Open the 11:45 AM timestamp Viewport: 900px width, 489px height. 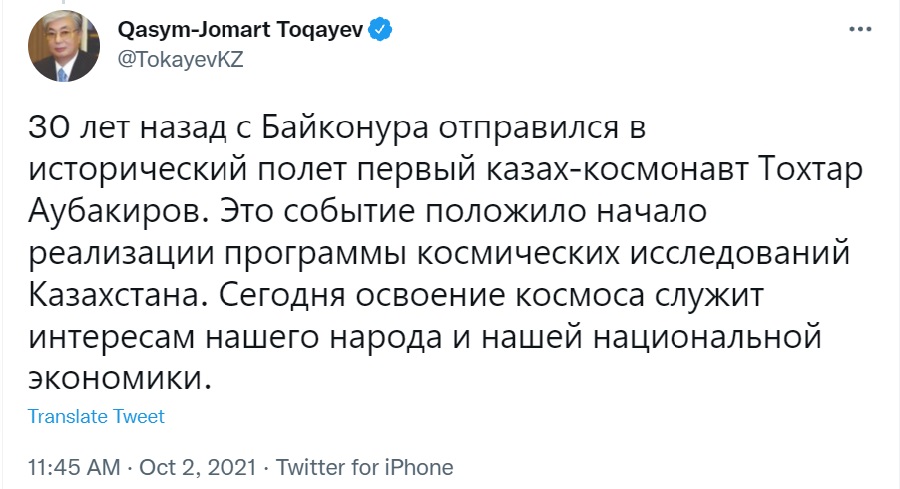(74, 467)
